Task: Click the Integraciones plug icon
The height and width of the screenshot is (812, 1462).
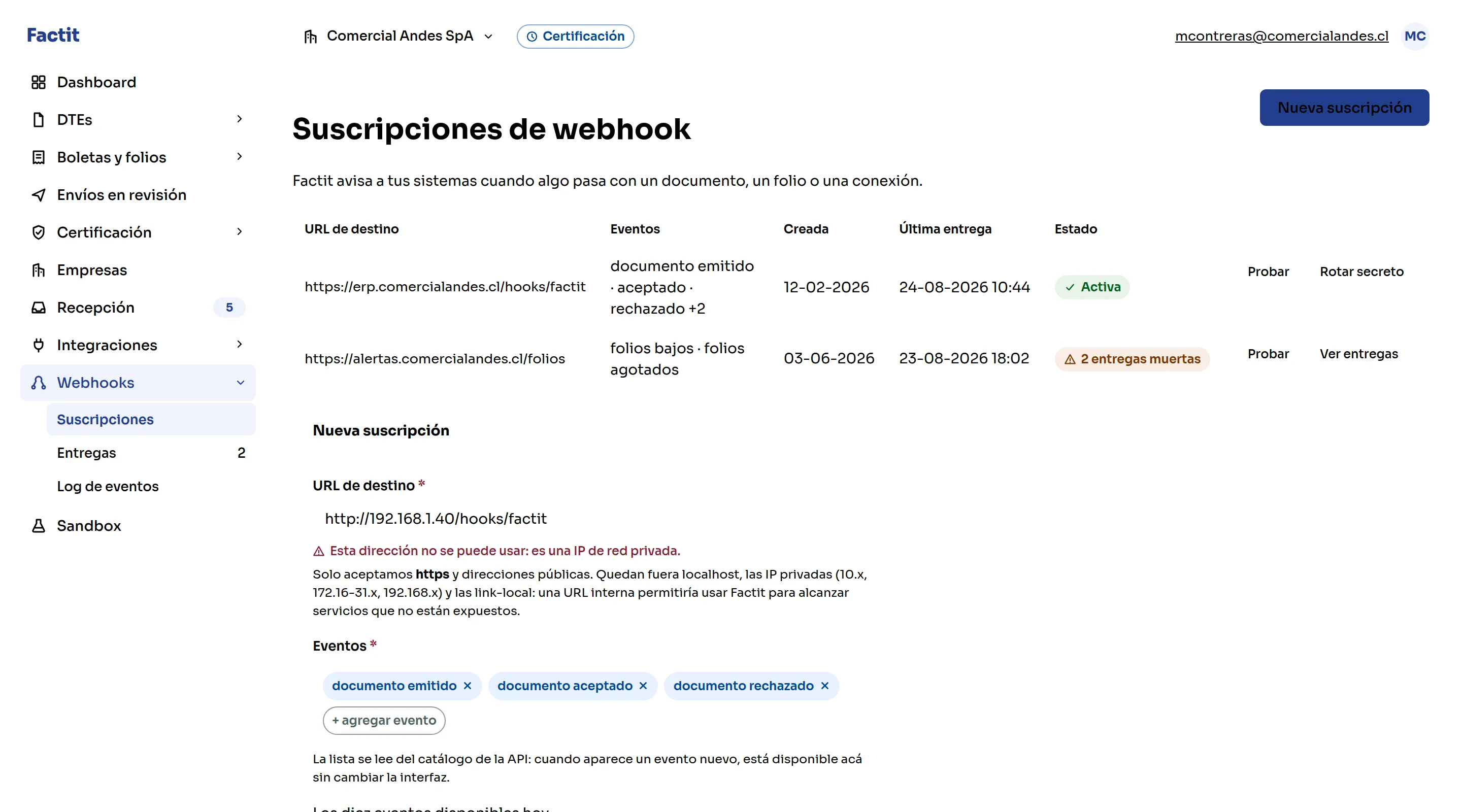Action: pyautogui.click(x=38, y=345)
